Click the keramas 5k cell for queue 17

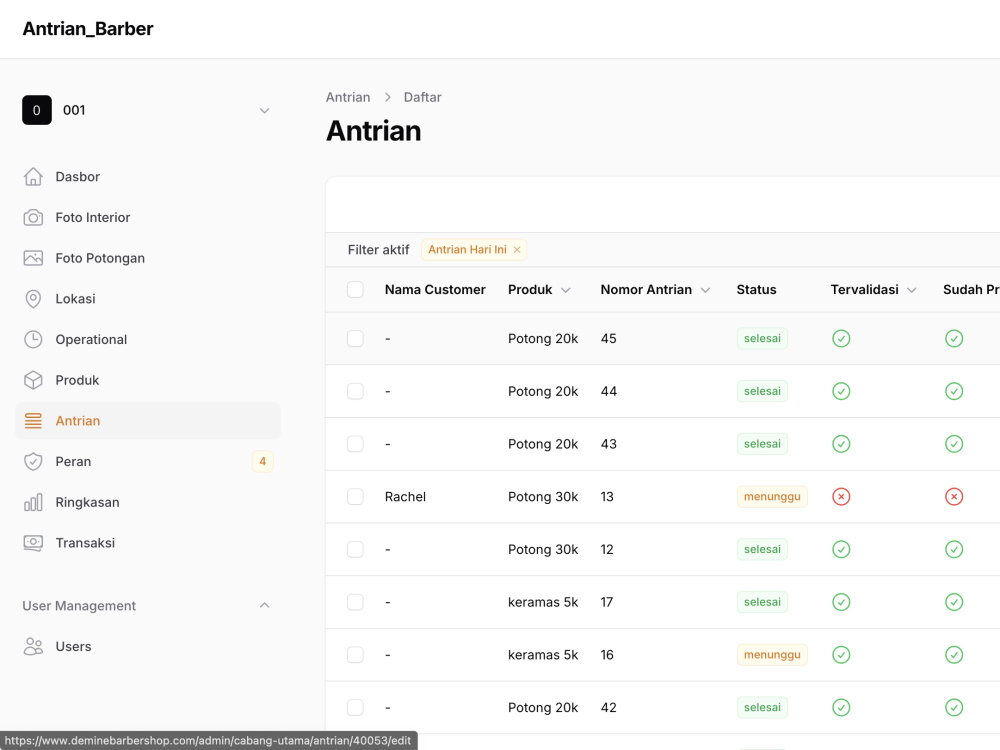click(543, 602)
